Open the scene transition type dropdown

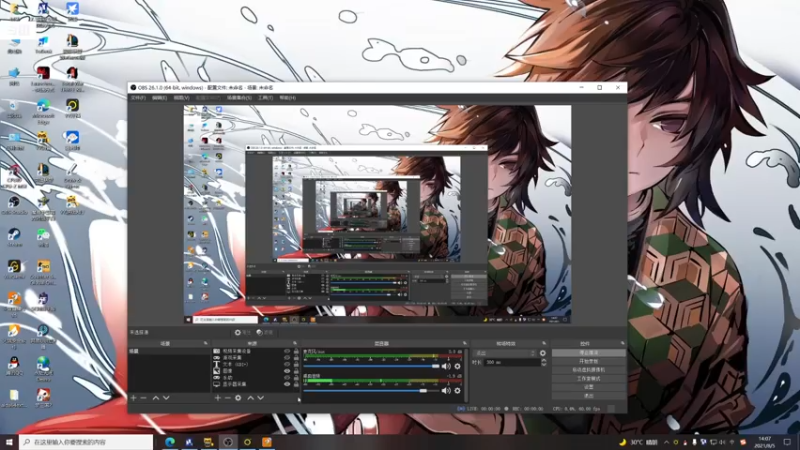tap(505, 353)
